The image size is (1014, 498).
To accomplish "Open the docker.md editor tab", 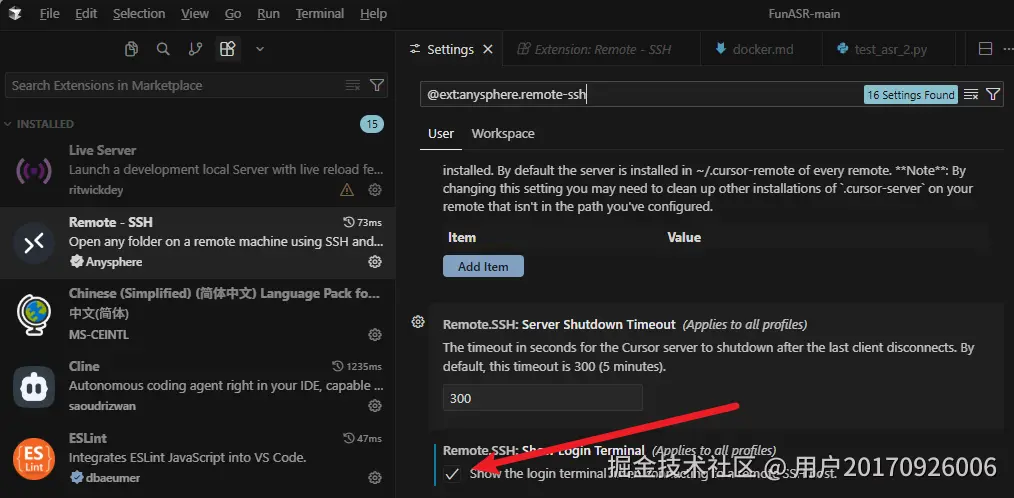I will click(x=761, y=49).
